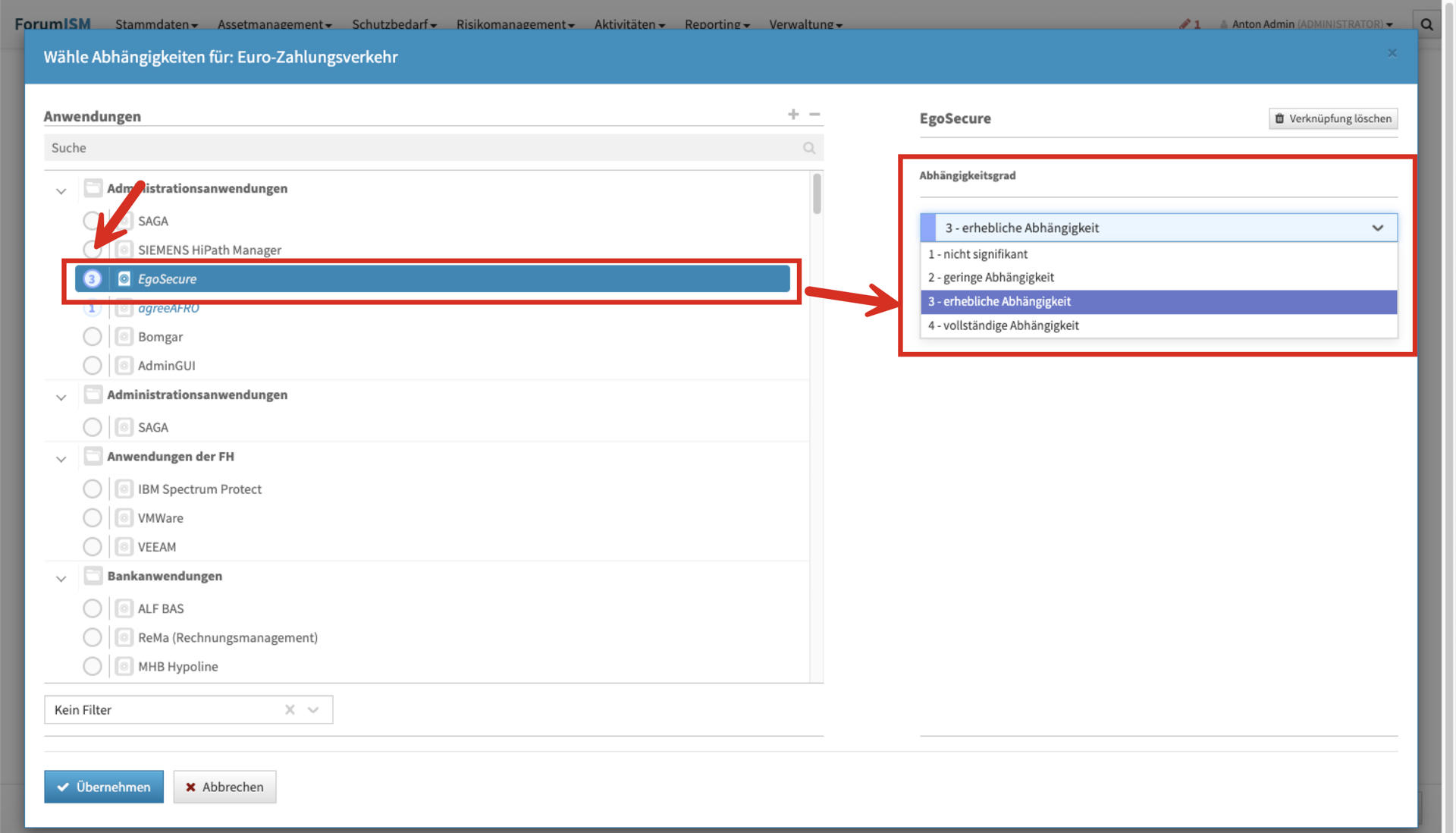Open global search in the top bar

pyautogui.click(x=1426, y=24)
